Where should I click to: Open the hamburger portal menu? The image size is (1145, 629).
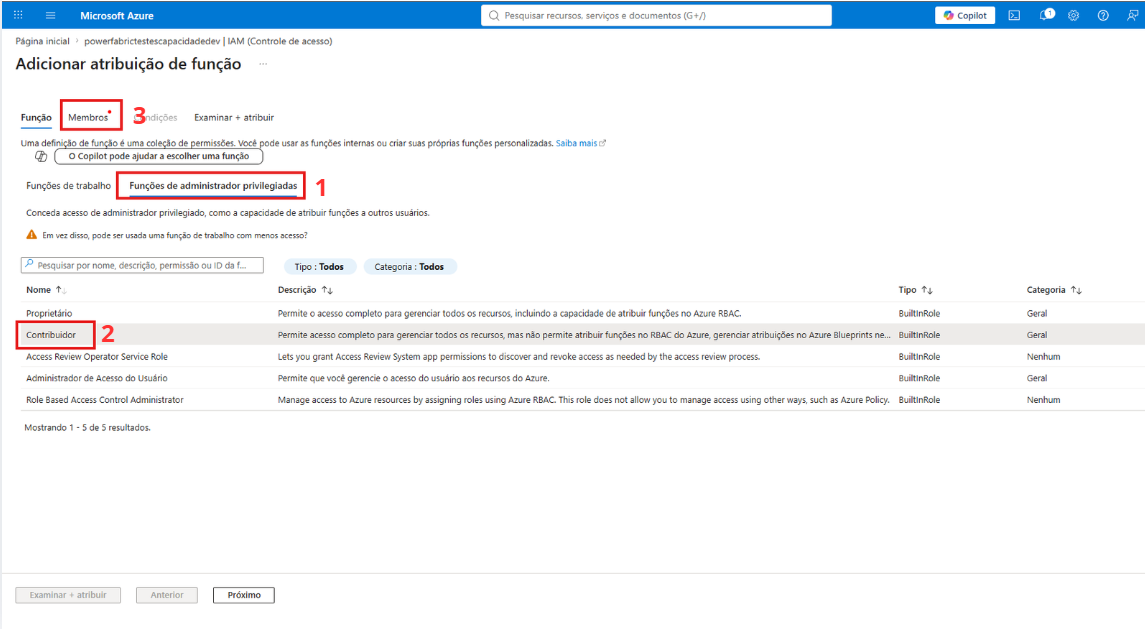pos(50,15)
